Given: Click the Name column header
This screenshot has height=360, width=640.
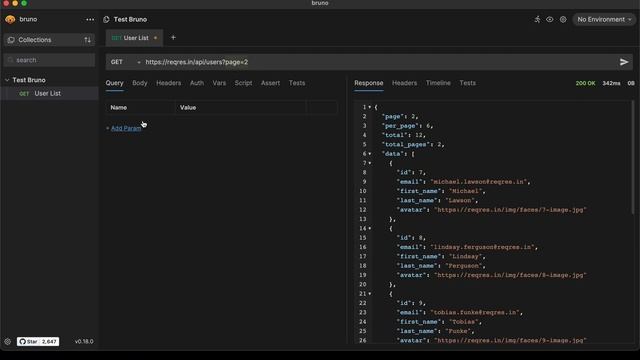Looking at the screenshot, I should pos(119,108).
